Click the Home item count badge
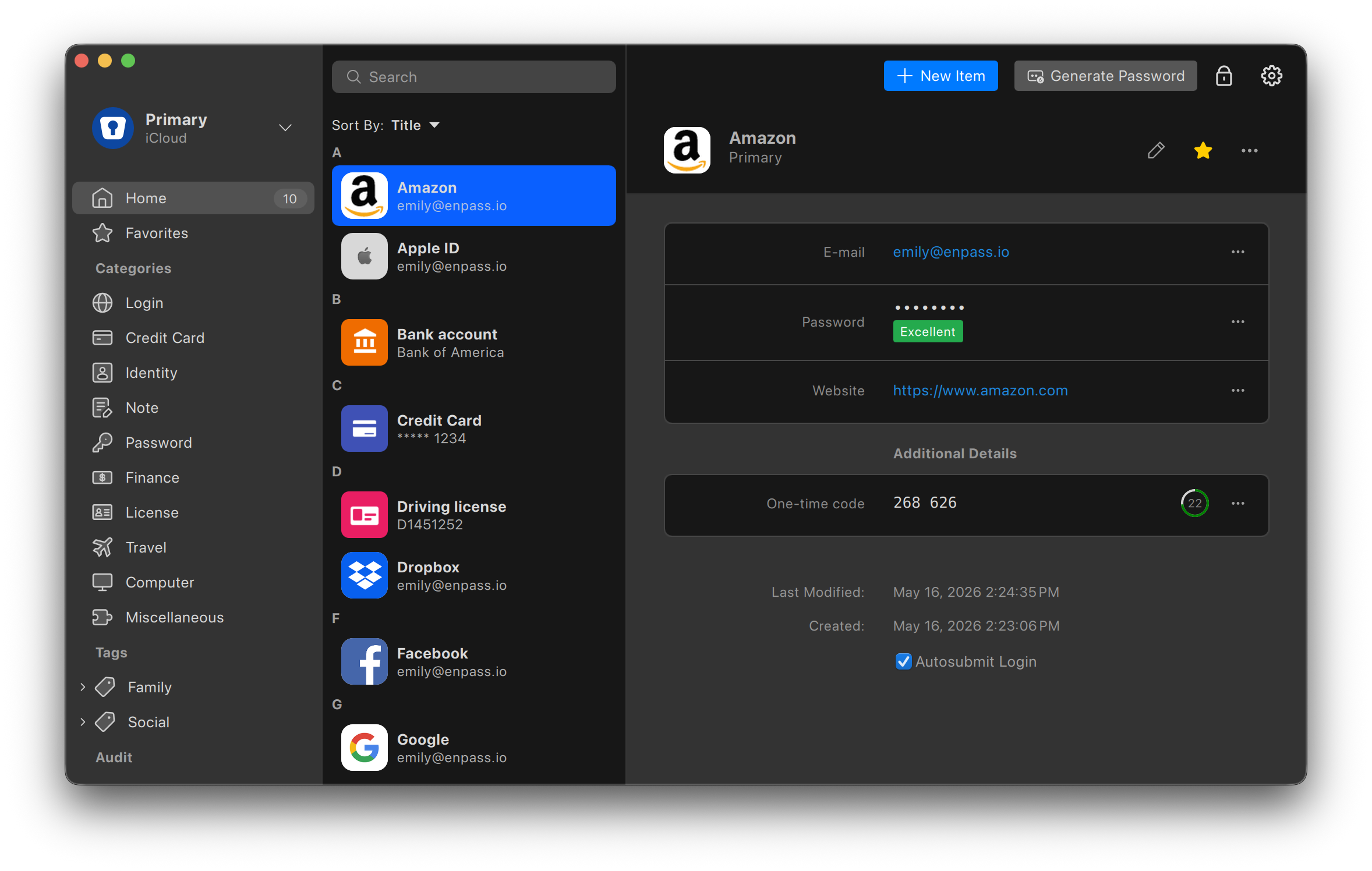This screenshot has width=1372, height=871. 289,199
